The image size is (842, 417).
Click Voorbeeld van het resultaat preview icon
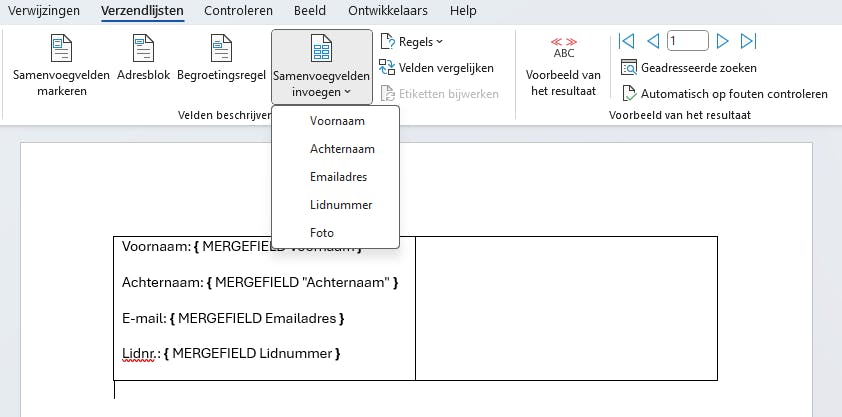[x=563, y=47]
